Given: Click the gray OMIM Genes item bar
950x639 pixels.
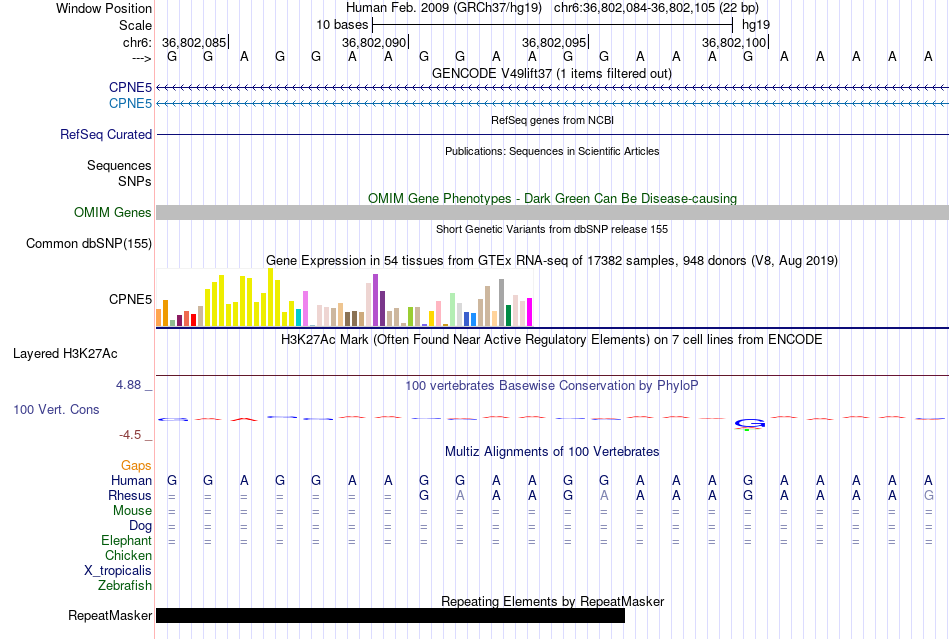Looking at the screenshot, I should 552,213.
